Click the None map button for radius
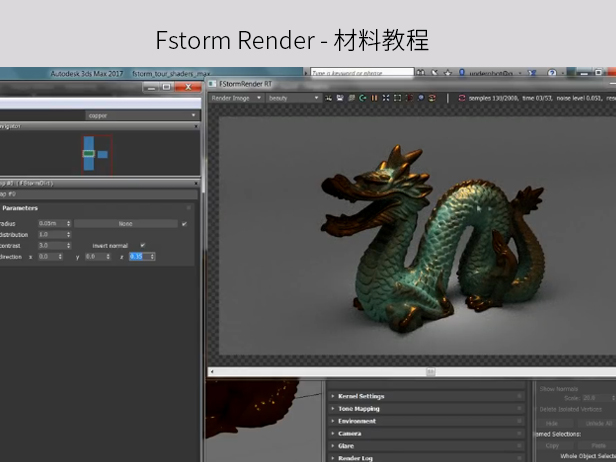This screenshot has height=462, width=616. pos(125,224)
